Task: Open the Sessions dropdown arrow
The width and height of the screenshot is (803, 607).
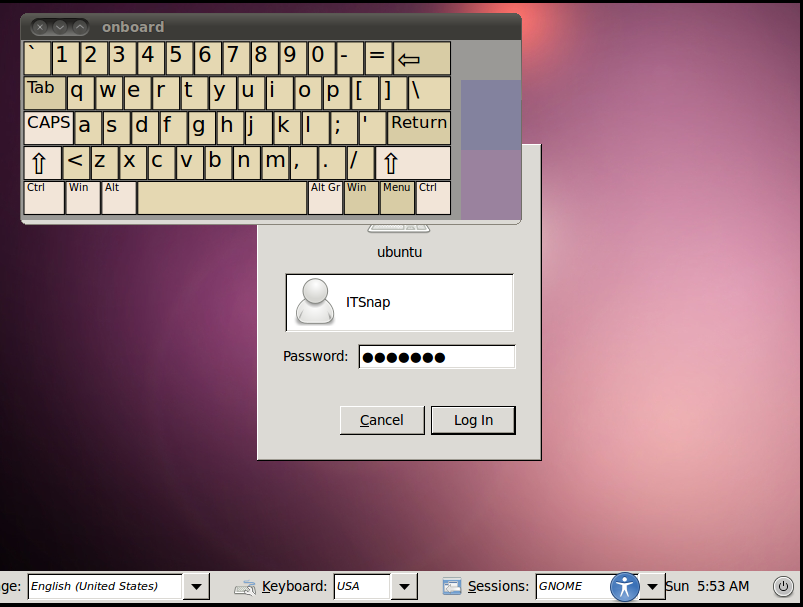Action: 652,587
